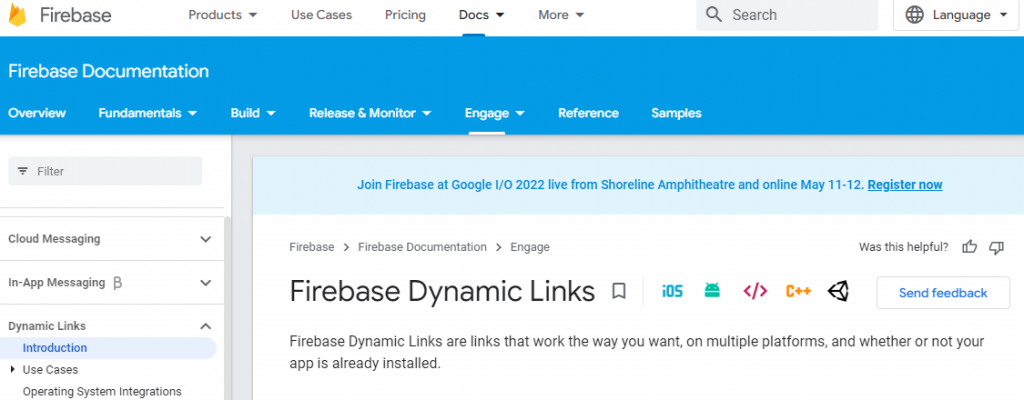Select the Web code platform icon
Screen dimensions: 1024x400
click(x=755, y=292)
